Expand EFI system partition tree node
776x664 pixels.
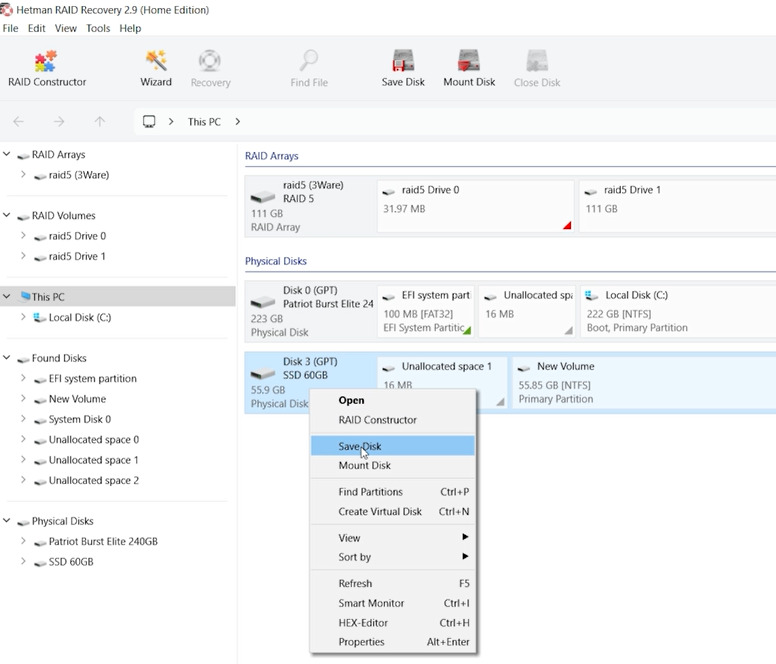pyautogui.click(x=23, y=378)
